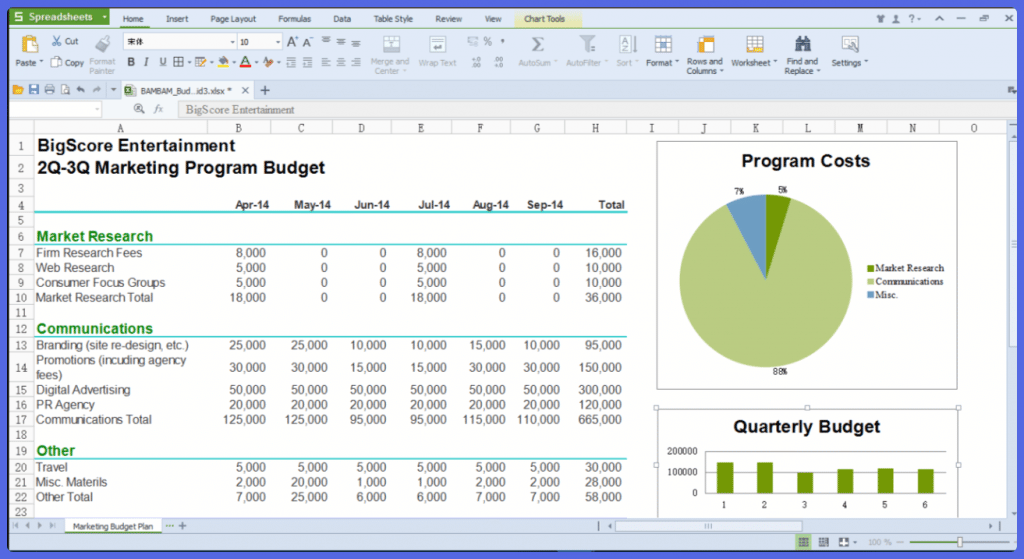Screen dimensions: 1024x559
Task: Center text horizontally
Action: [x=341, y=62]
